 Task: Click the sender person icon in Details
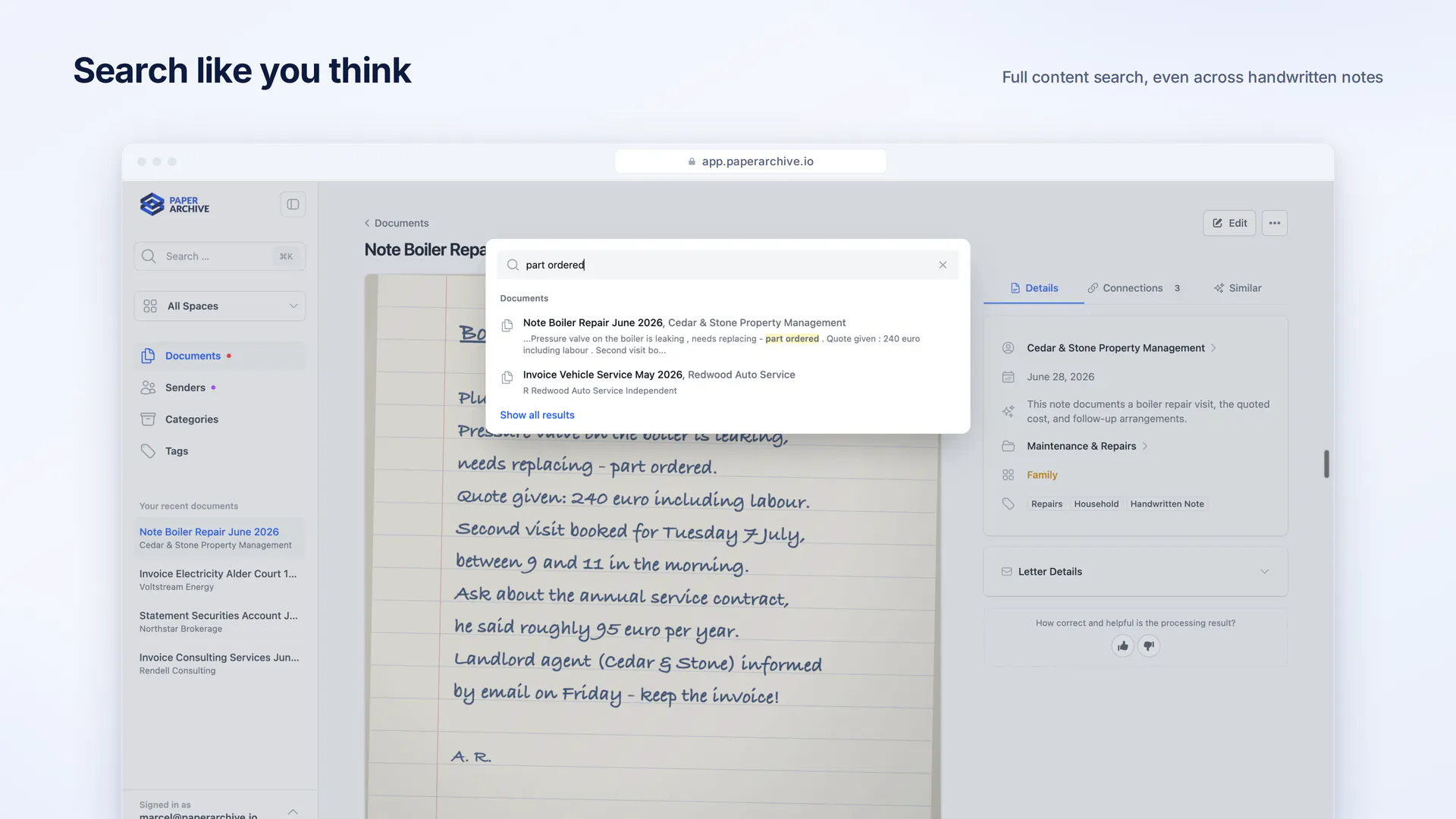point(1008,348)
